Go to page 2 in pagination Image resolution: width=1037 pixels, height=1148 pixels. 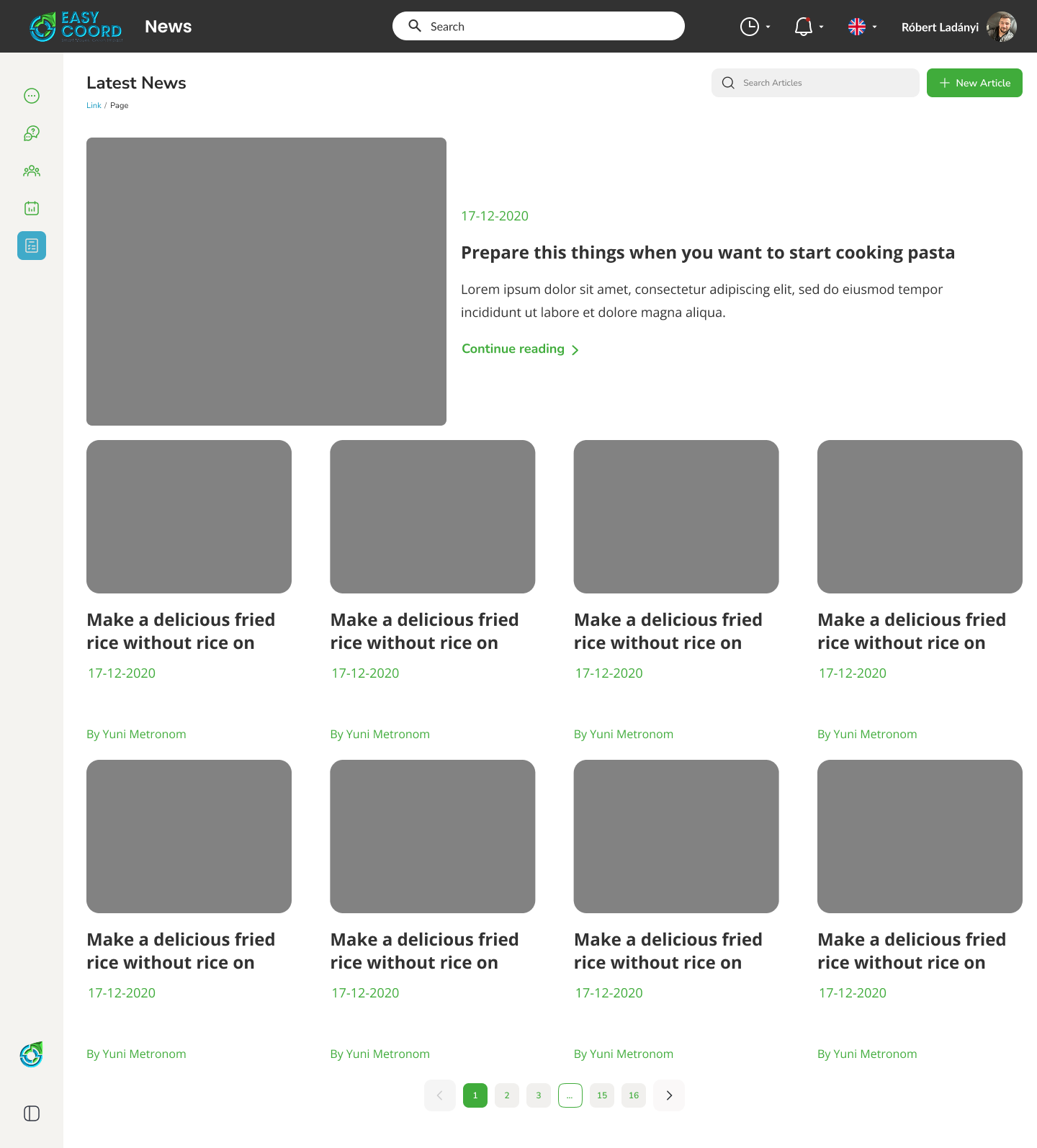(x=507, y=1095)
